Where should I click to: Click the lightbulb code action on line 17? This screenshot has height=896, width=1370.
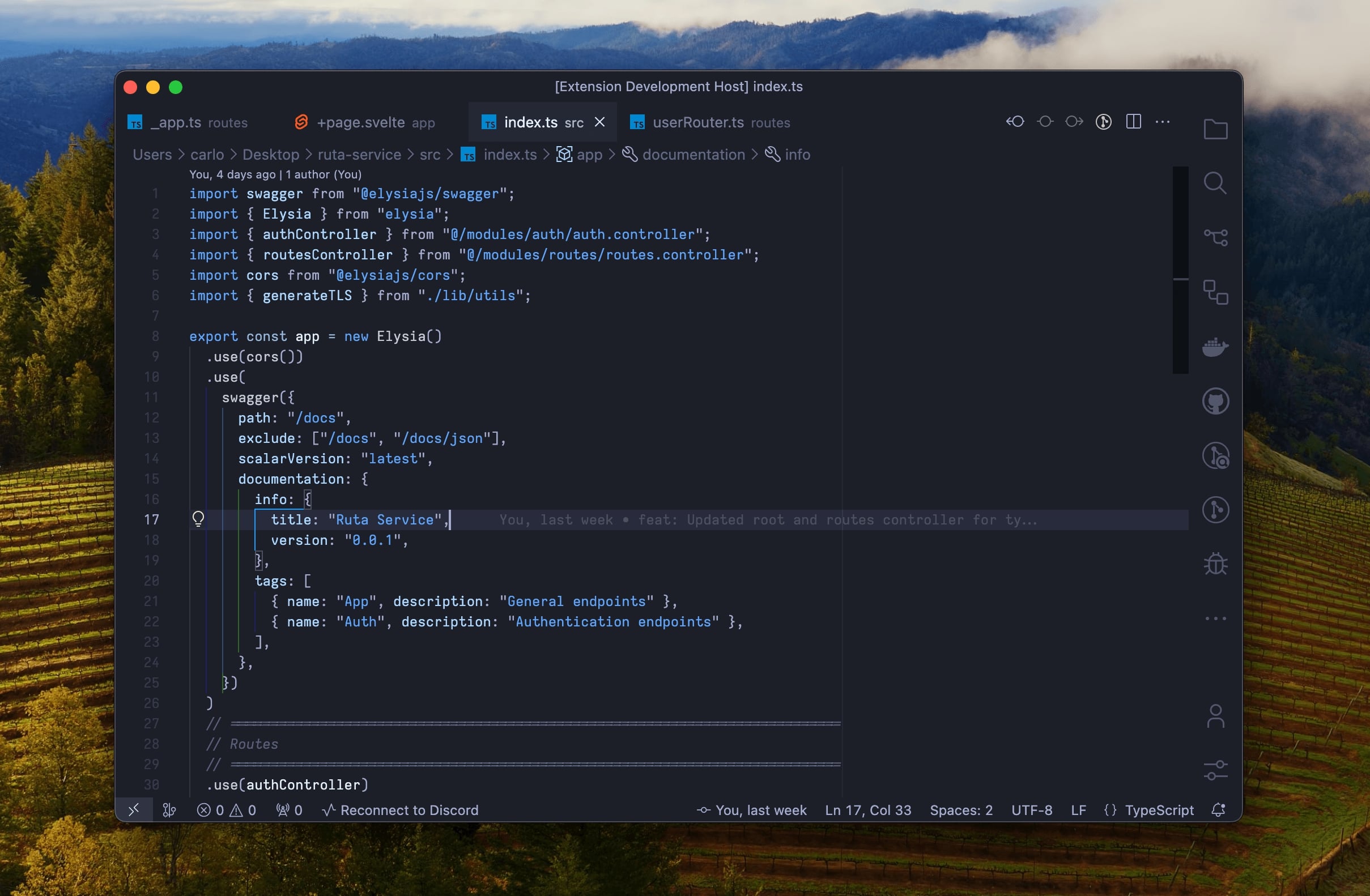click(198, 519)
